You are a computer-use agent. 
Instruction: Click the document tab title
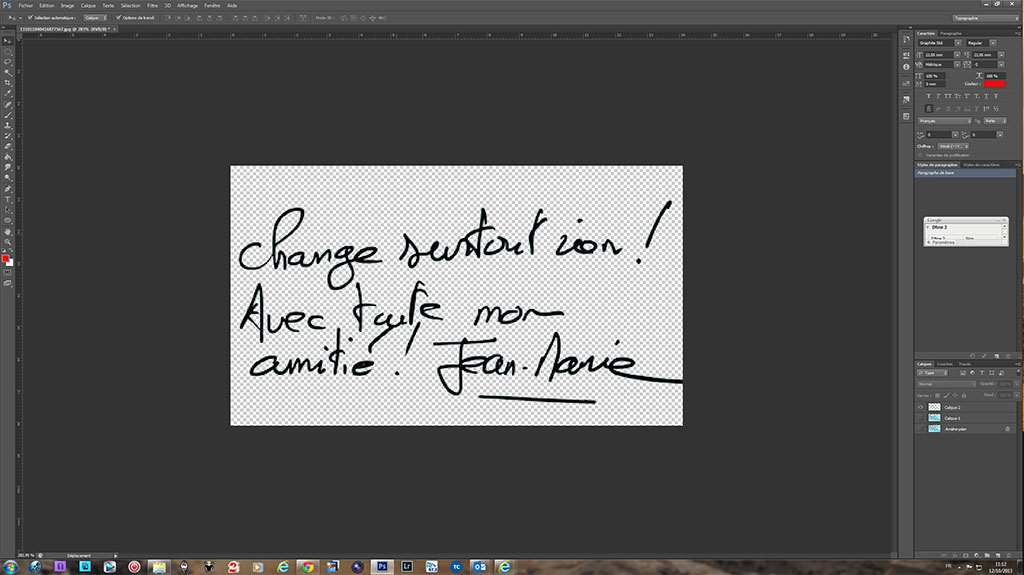tap(64, 29)
